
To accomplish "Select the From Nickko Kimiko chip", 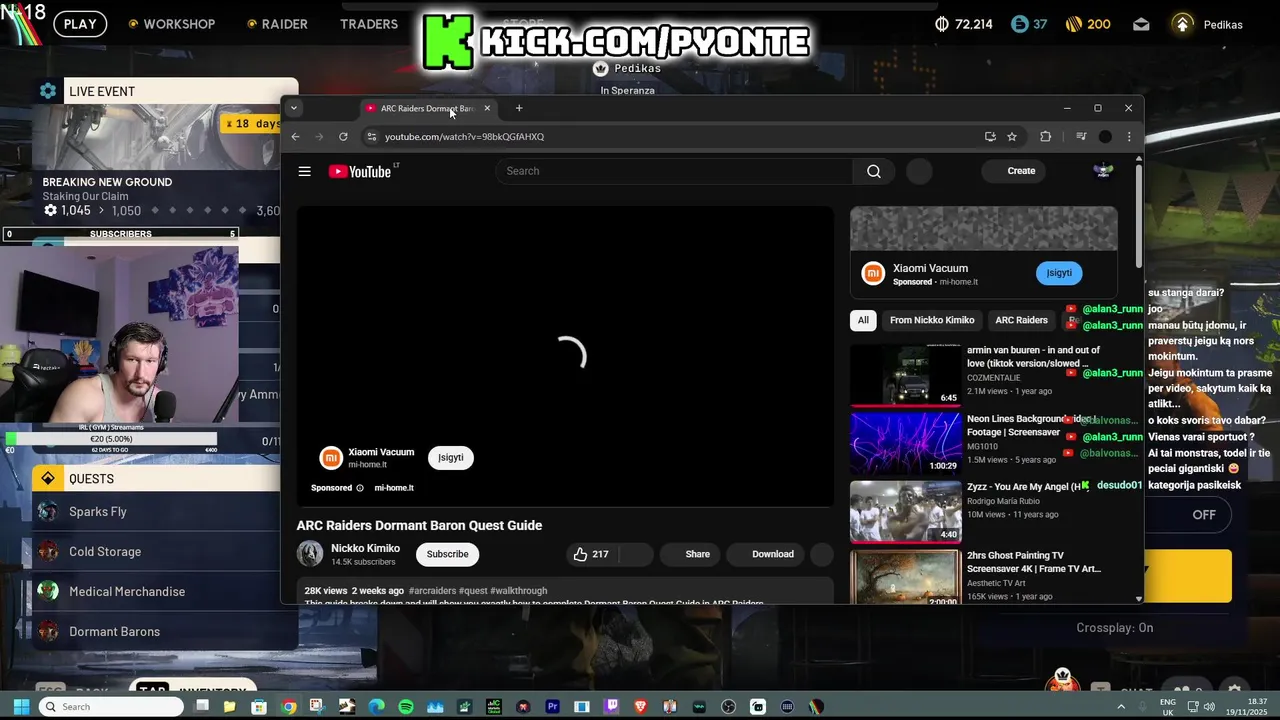I will [x=932, y=320].
